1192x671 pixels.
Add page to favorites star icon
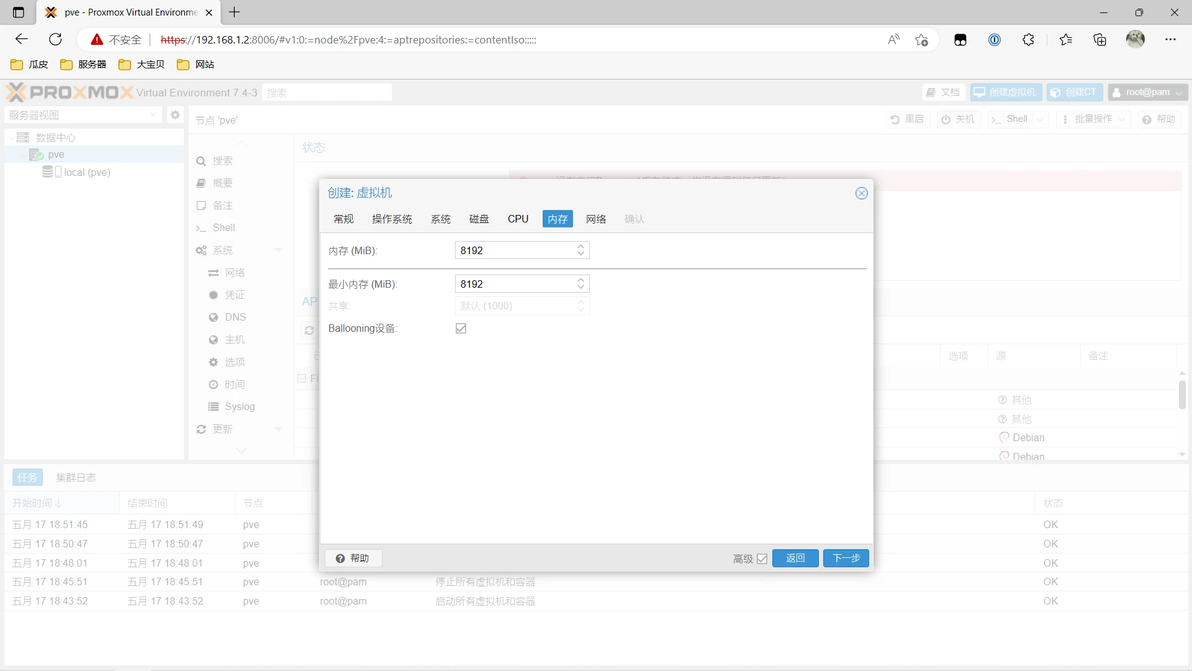[x=921, y=40]
